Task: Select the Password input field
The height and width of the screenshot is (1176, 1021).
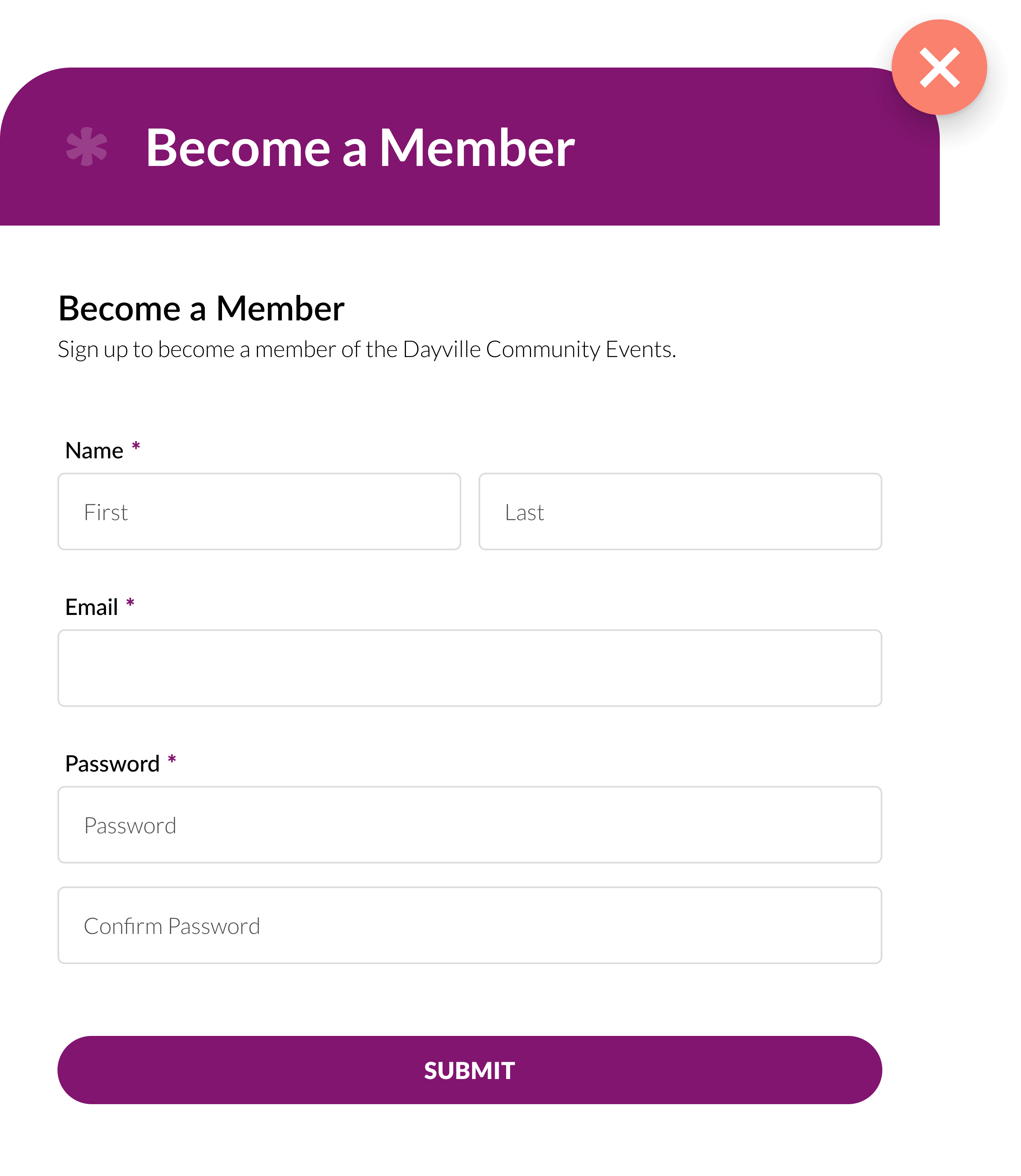Action: tap(470, 825)
